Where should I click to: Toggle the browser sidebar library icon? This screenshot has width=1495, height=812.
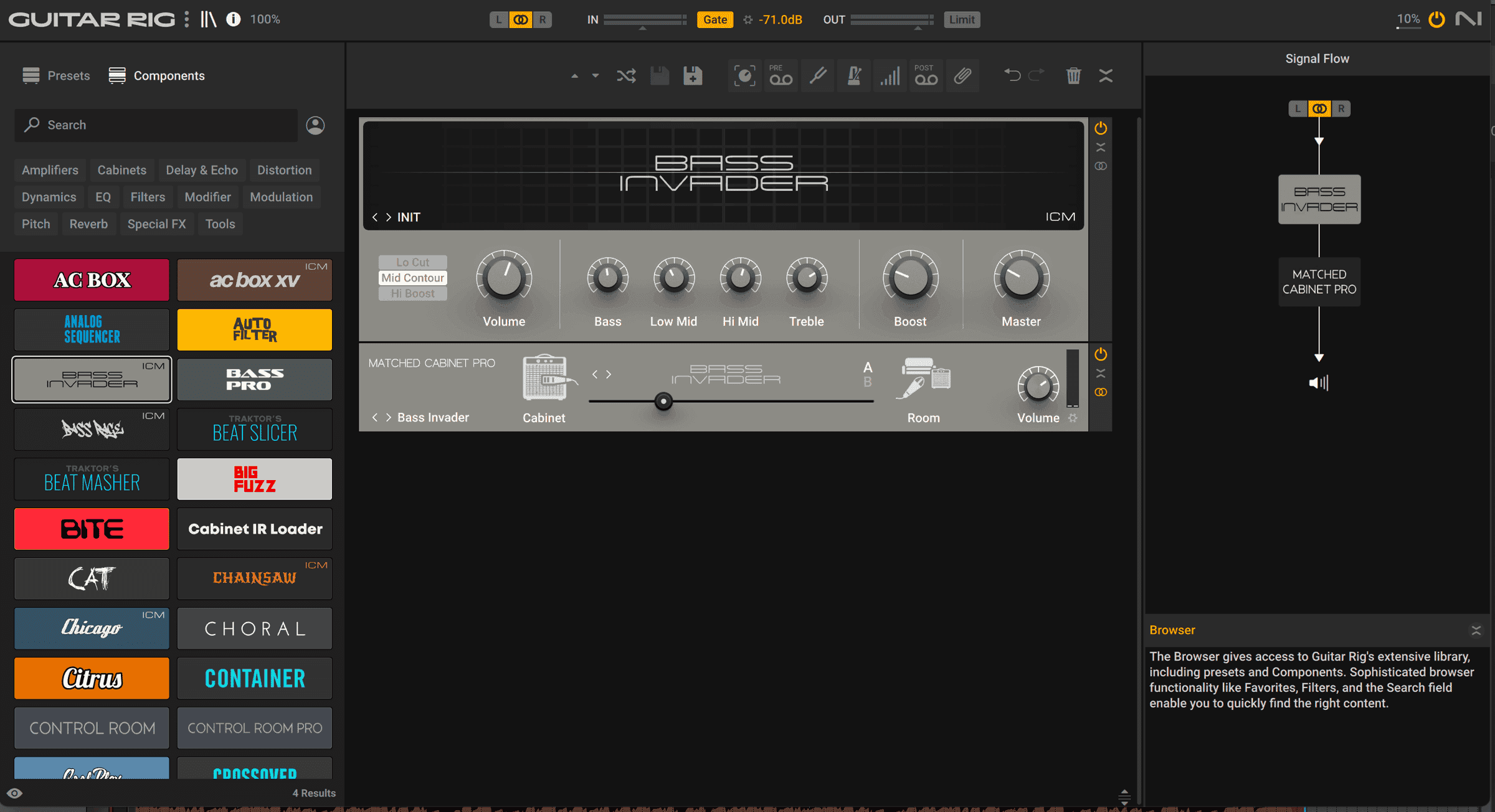click(209, 19)
